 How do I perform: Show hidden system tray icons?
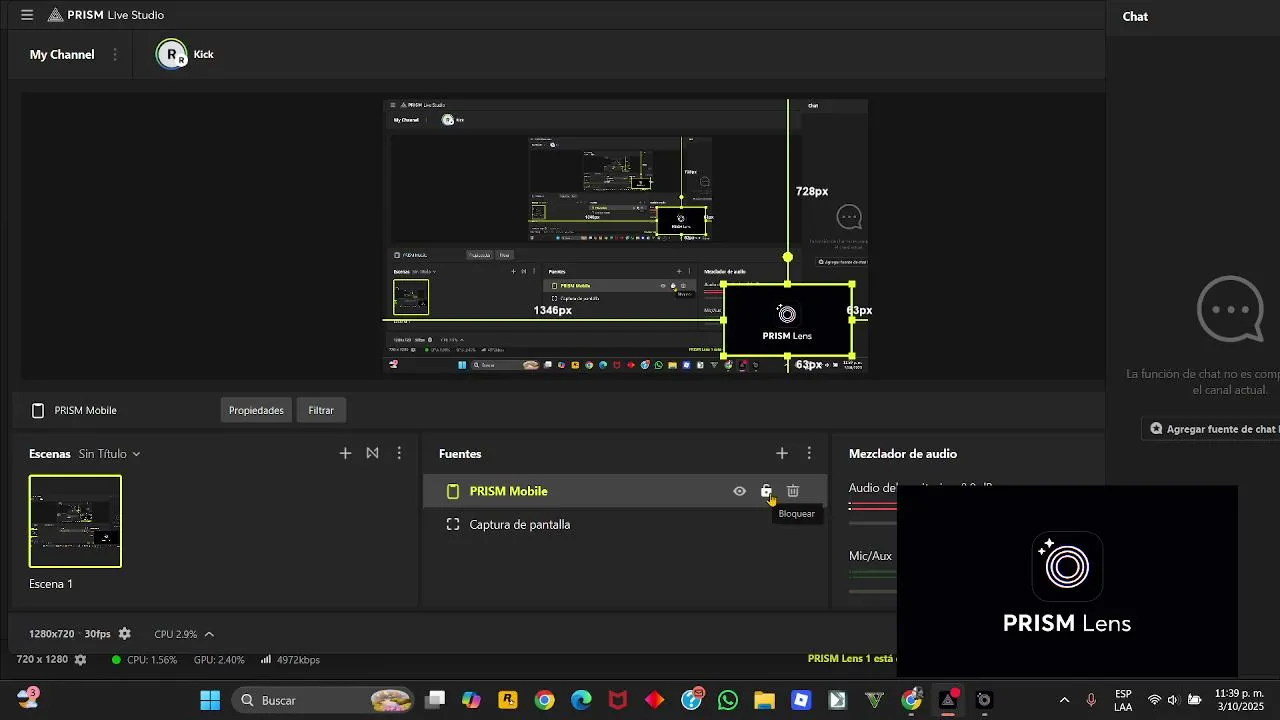1064,700
